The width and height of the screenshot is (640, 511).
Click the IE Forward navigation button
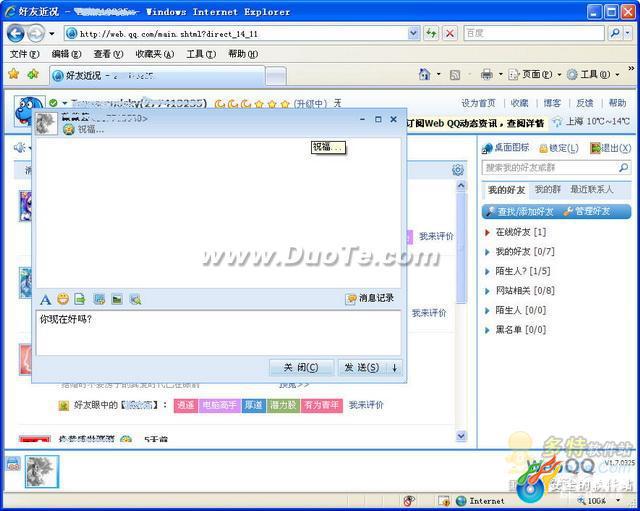point(36,33)
